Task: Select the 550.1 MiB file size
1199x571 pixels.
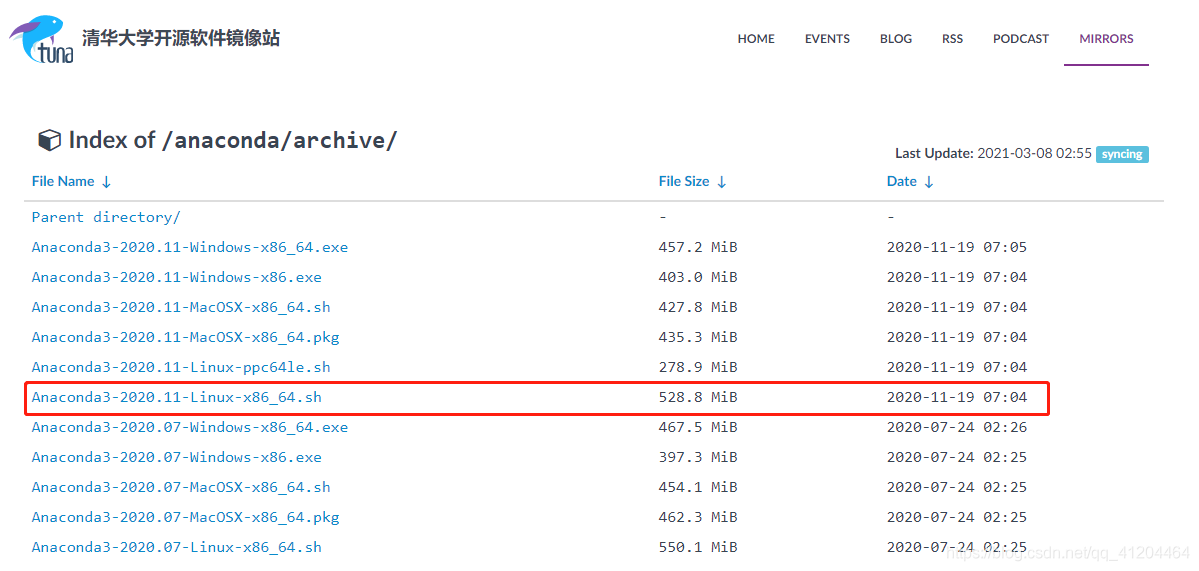Action: coord(697,547)
